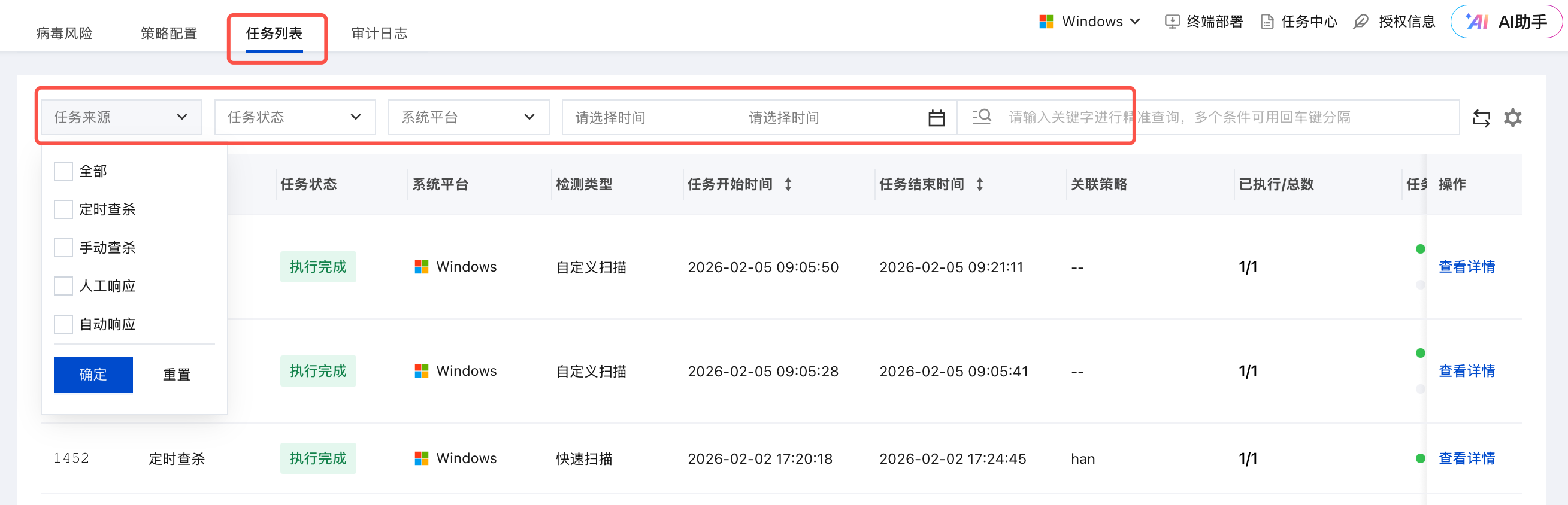Click the Windows logo icon in top bar
This screenshot has height=505, width=1568.
(1046, 22)
